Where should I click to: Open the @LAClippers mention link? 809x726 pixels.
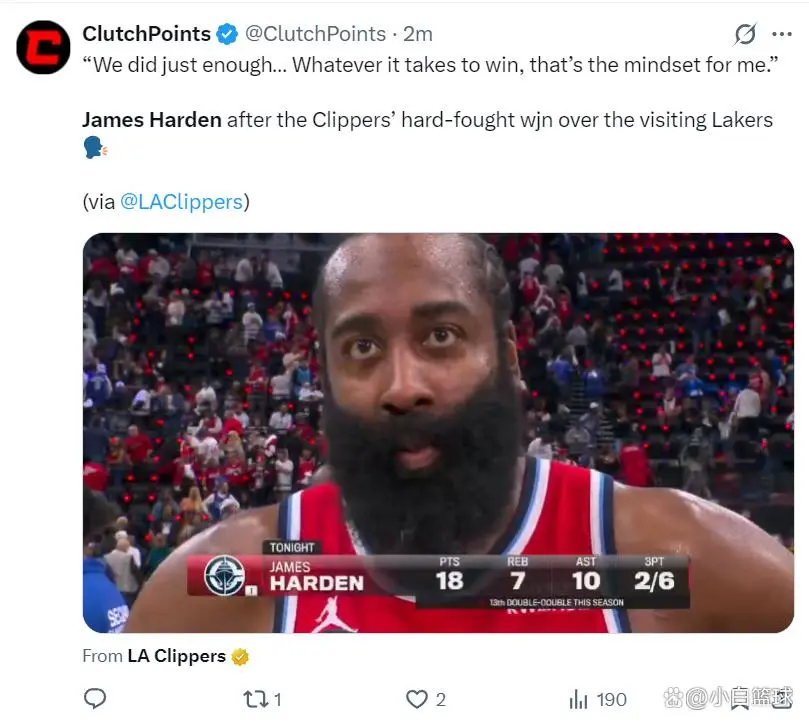(x=181, y=202)
